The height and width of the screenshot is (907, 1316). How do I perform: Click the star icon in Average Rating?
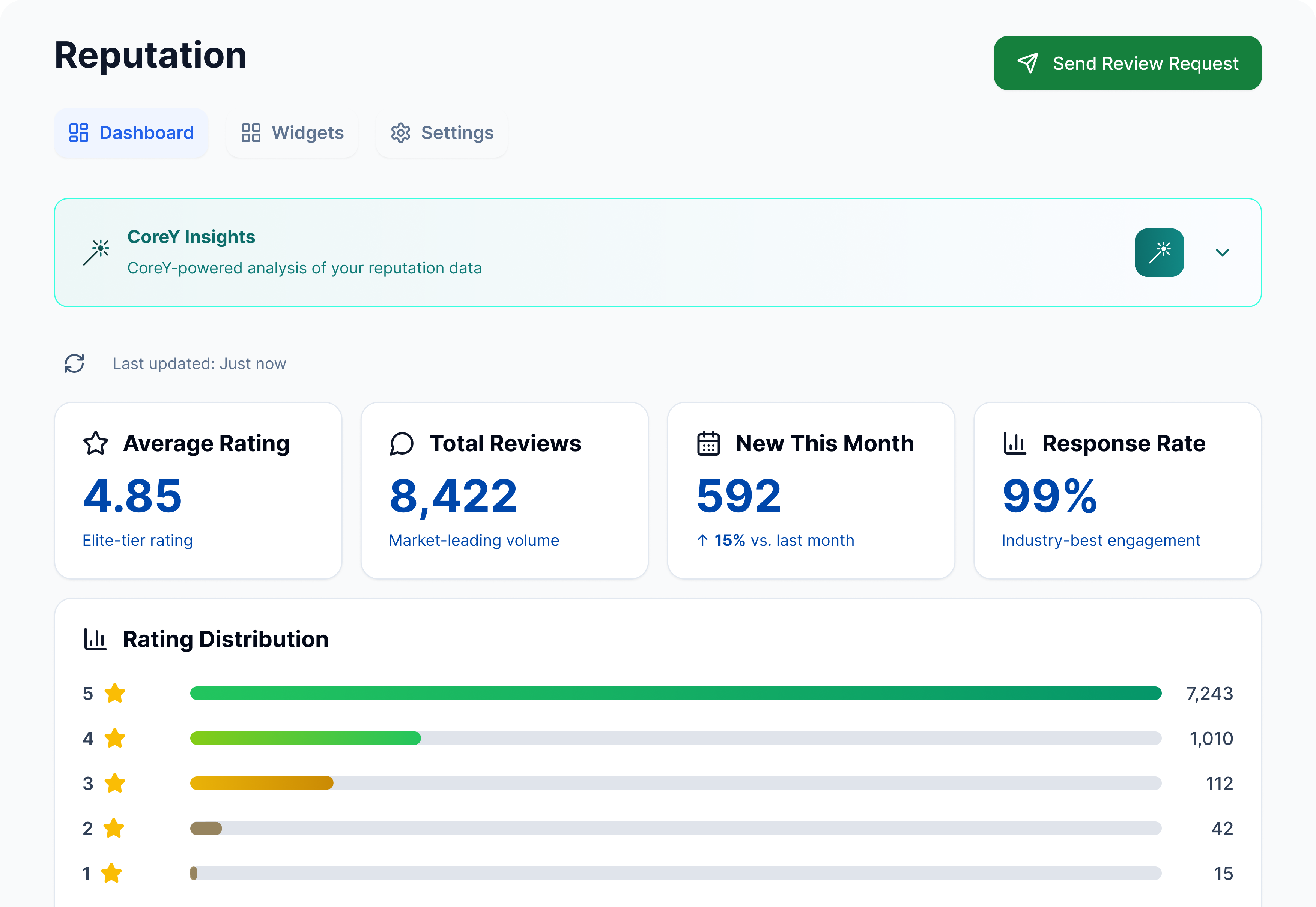(96, 443)
